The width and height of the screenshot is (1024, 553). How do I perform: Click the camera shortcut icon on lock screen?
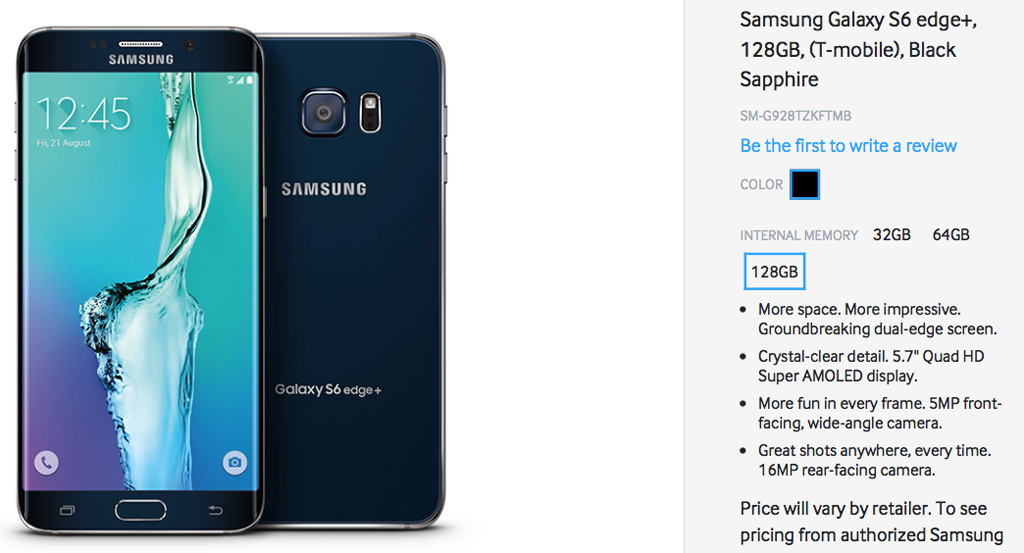[234, 463]
